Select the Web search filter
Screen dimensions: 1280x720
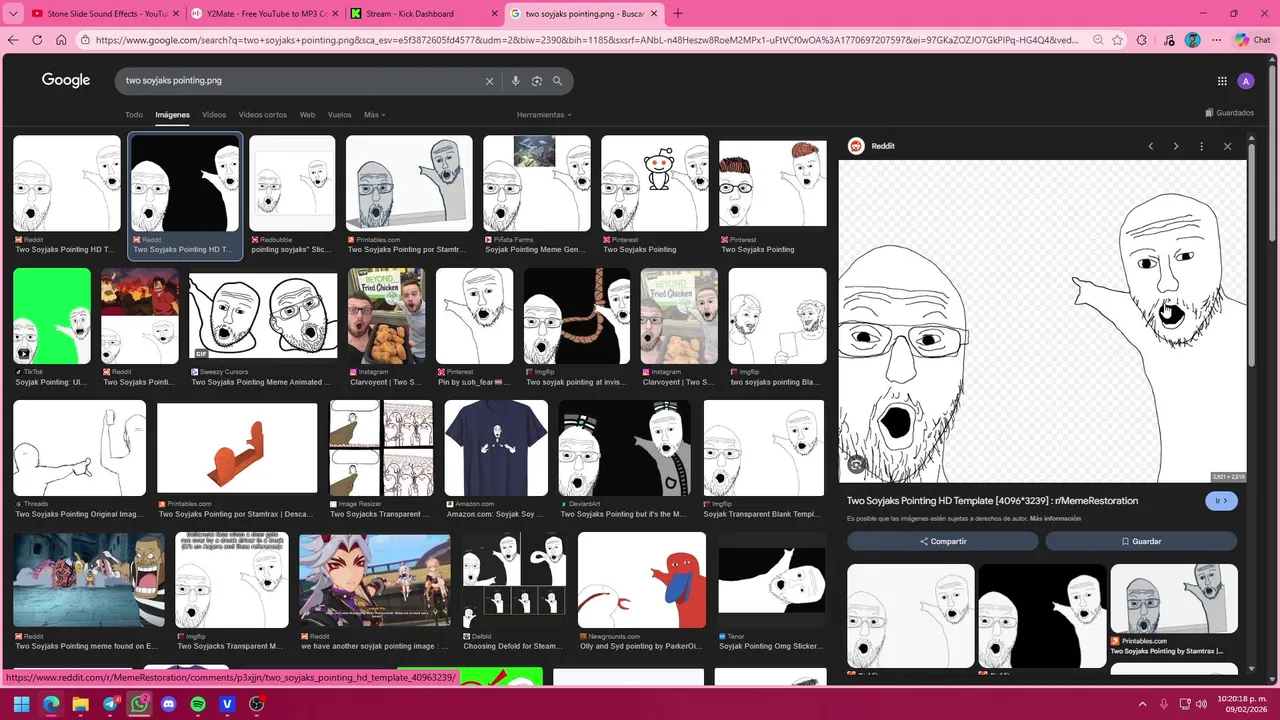pyautogui.click(x=307, y=115)
